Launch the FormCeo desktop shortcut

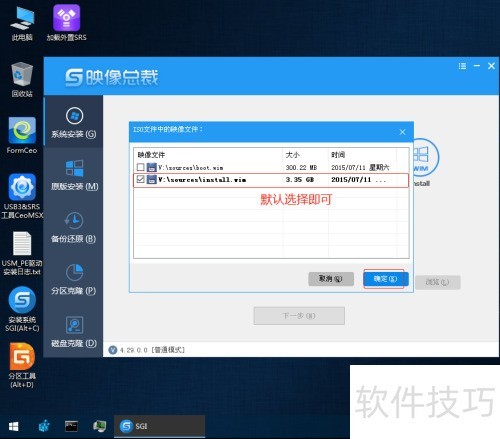22,135
